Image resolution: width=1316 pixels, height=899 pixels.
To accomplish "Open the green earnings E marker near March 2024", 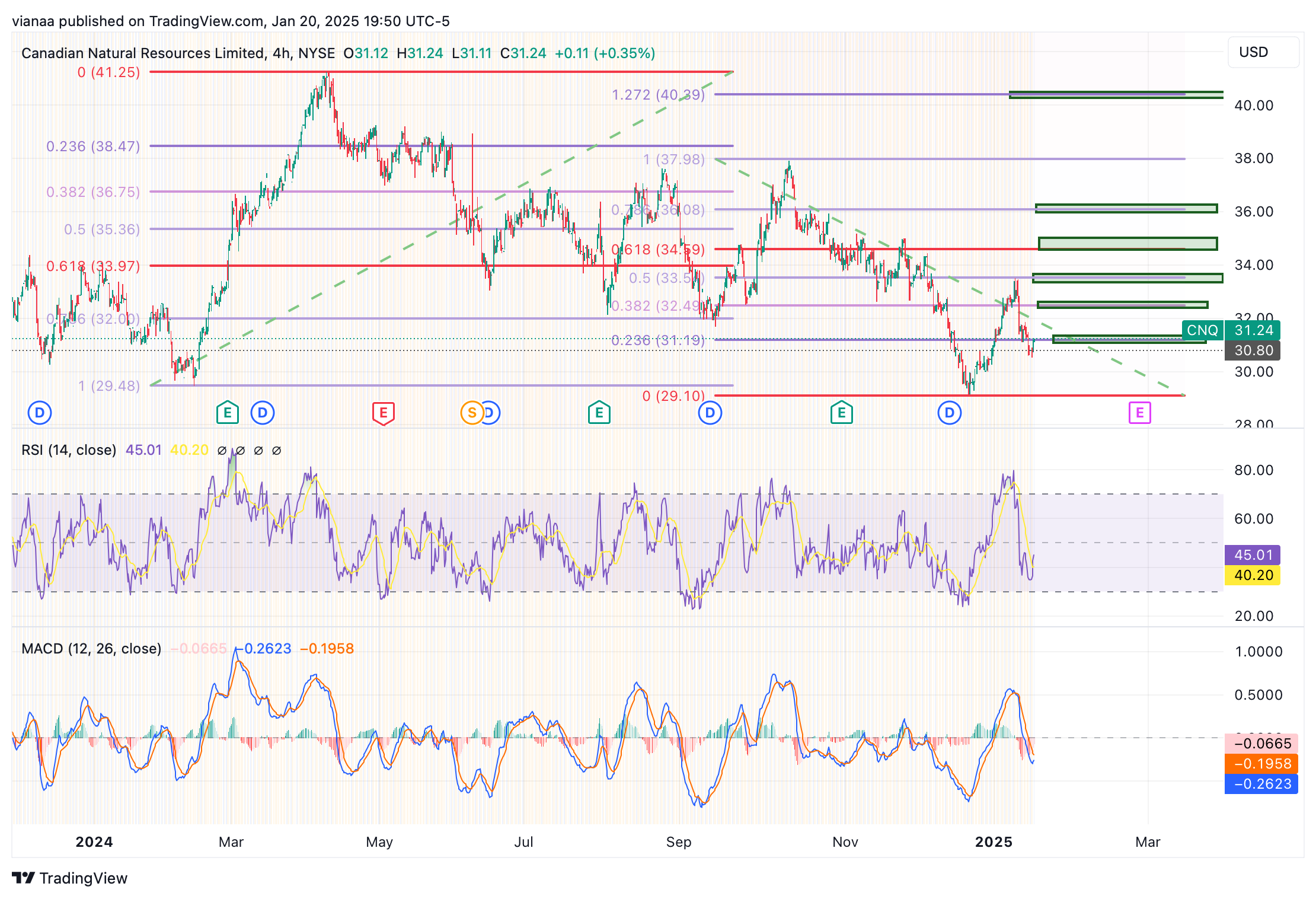I will tap(228, 413).
